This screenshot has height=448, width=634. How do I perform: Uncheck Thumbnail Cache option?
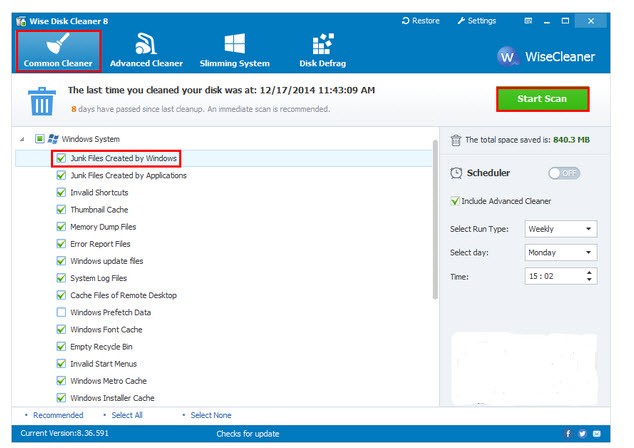click(x=61, y=209)
